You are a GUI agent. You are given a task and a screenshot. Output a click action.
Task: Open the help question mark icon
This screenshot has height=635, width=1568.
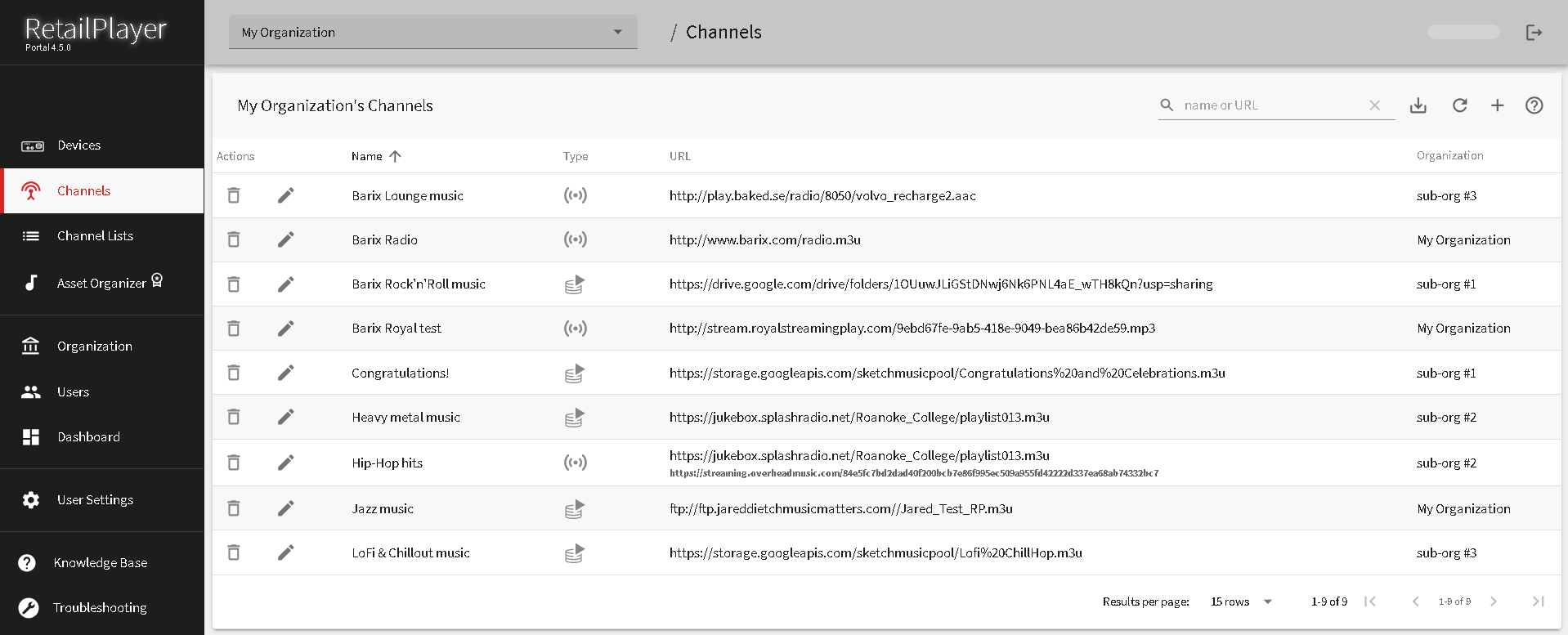point(1534,105)
